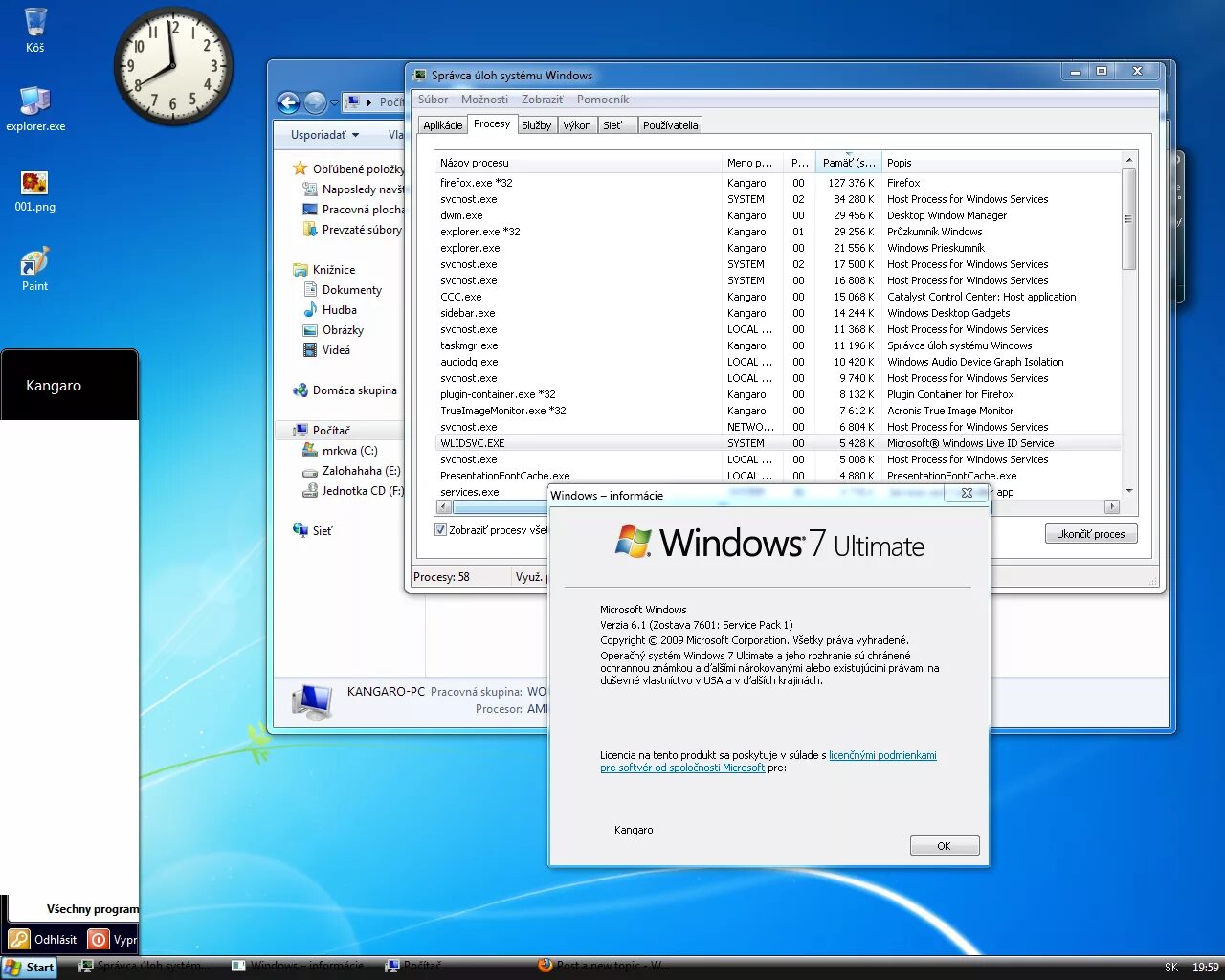Close the Windows – informácie dialog

[967, 494]
